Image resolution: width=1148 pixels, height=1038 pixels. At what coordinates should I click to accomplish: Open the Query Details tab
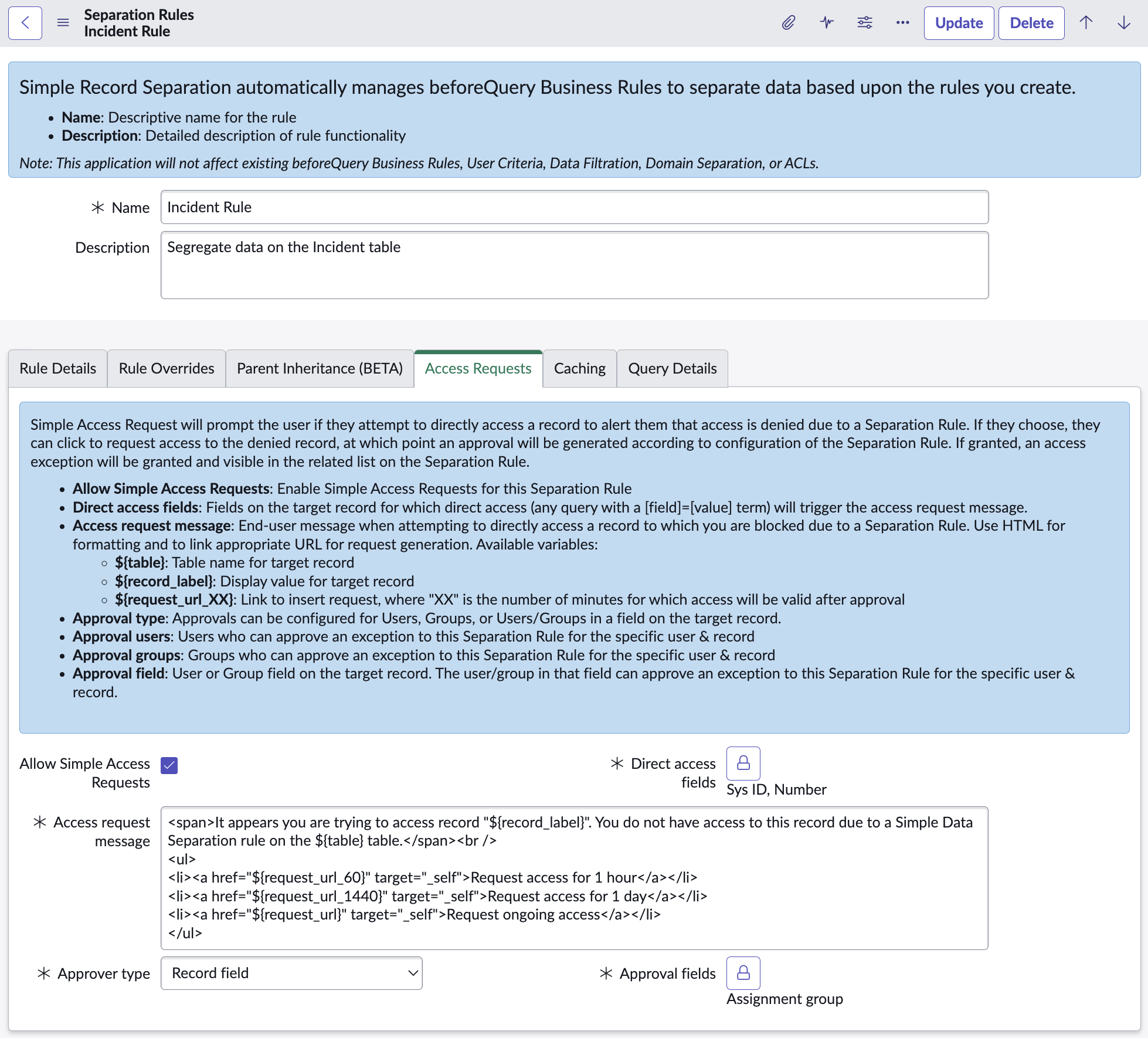(x=672, y=368)
